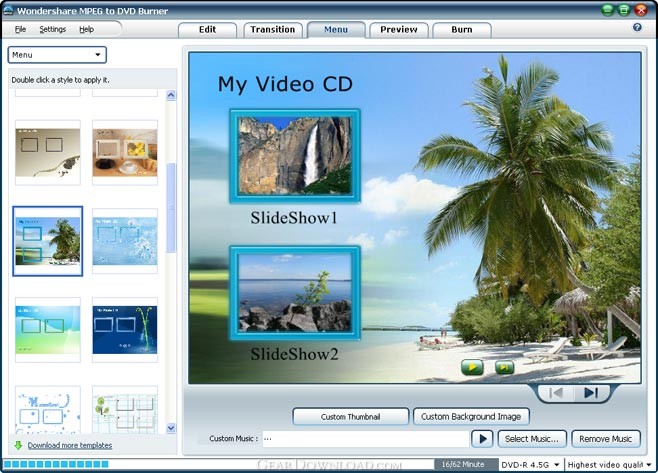Go to the previous menu page arrow

point(556,393)
